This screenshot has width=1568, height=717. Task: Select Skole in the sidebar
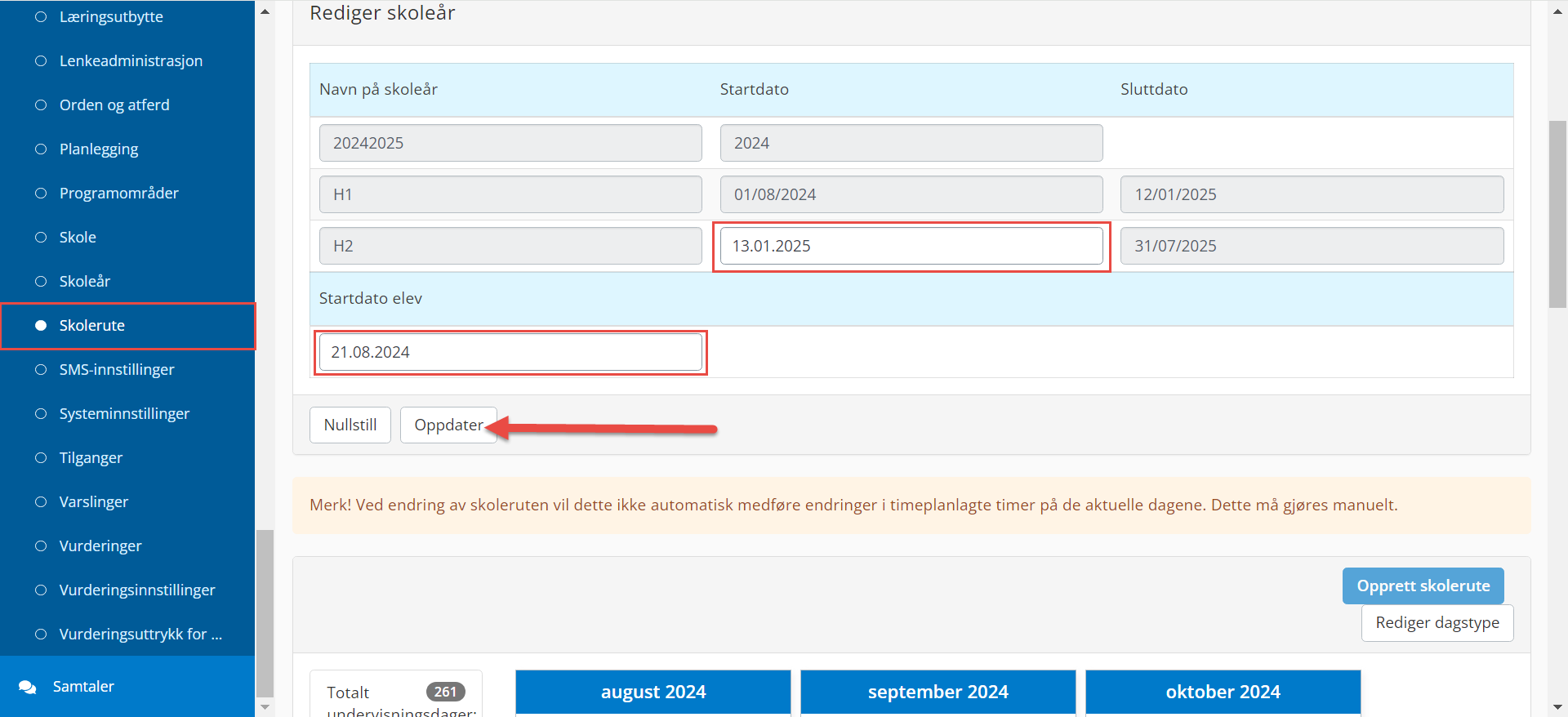pyautogui.click(x=78, y=237)
